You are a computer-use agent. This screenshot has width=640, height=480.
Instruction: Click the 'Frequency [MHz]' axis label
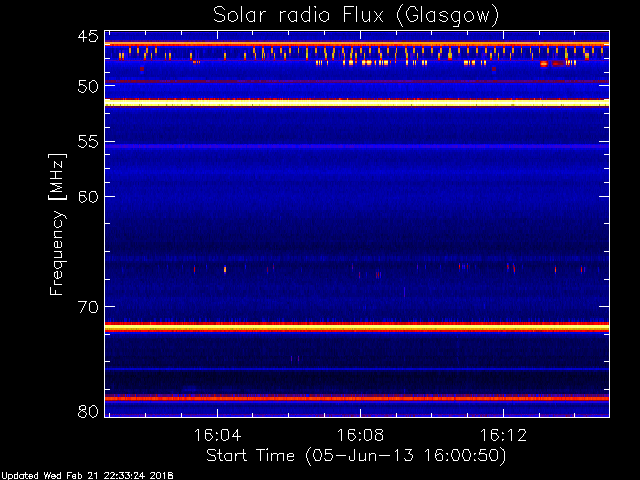point(57,224)
